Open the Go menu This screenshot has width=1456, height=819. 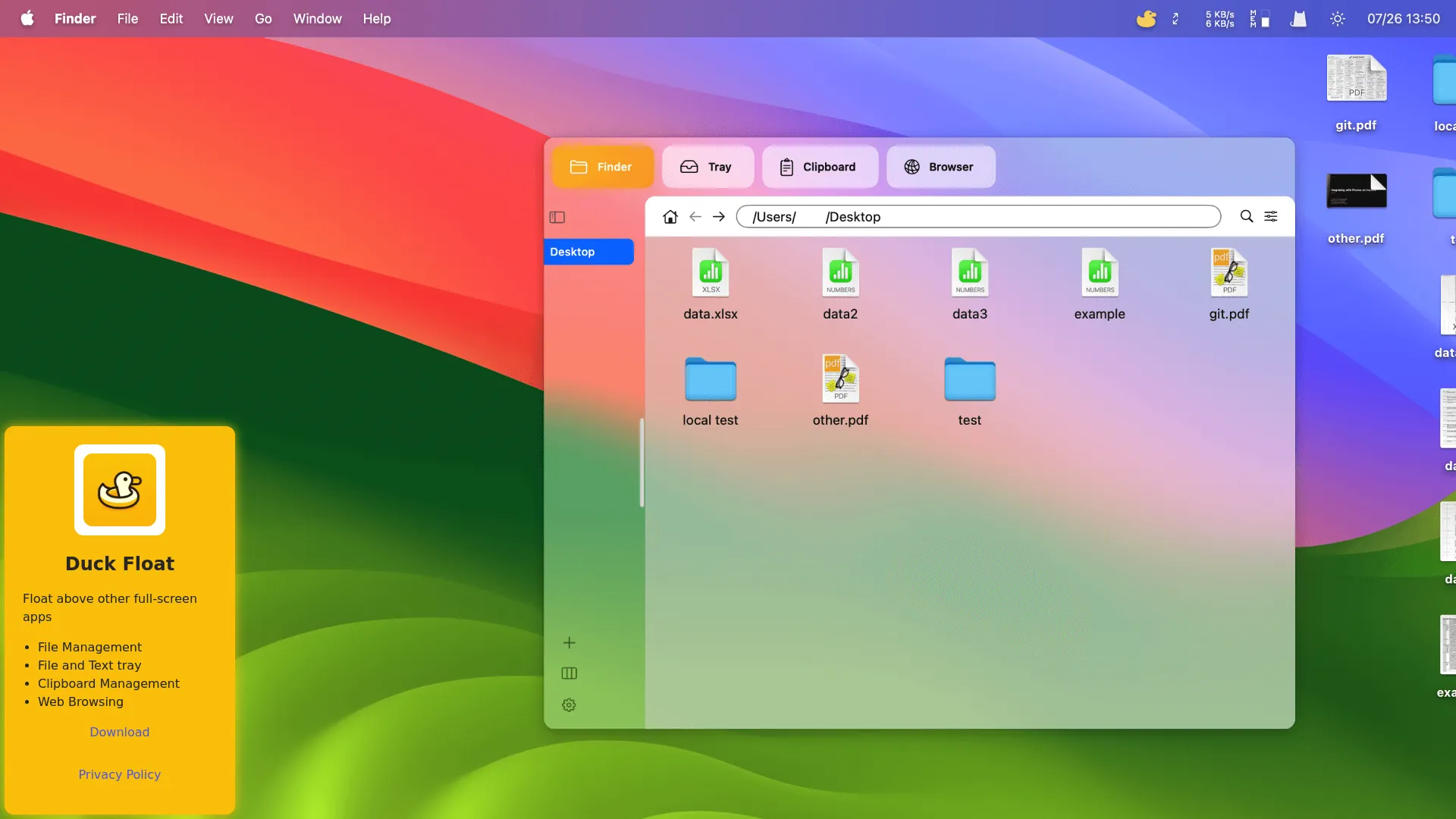pos(263,18)
